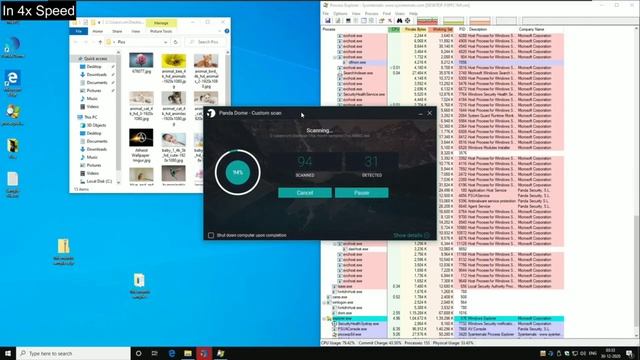The image size is (640, 360).
Task: Click the Panda Dome logo in scan window title
Action: [x=211, y=113]
